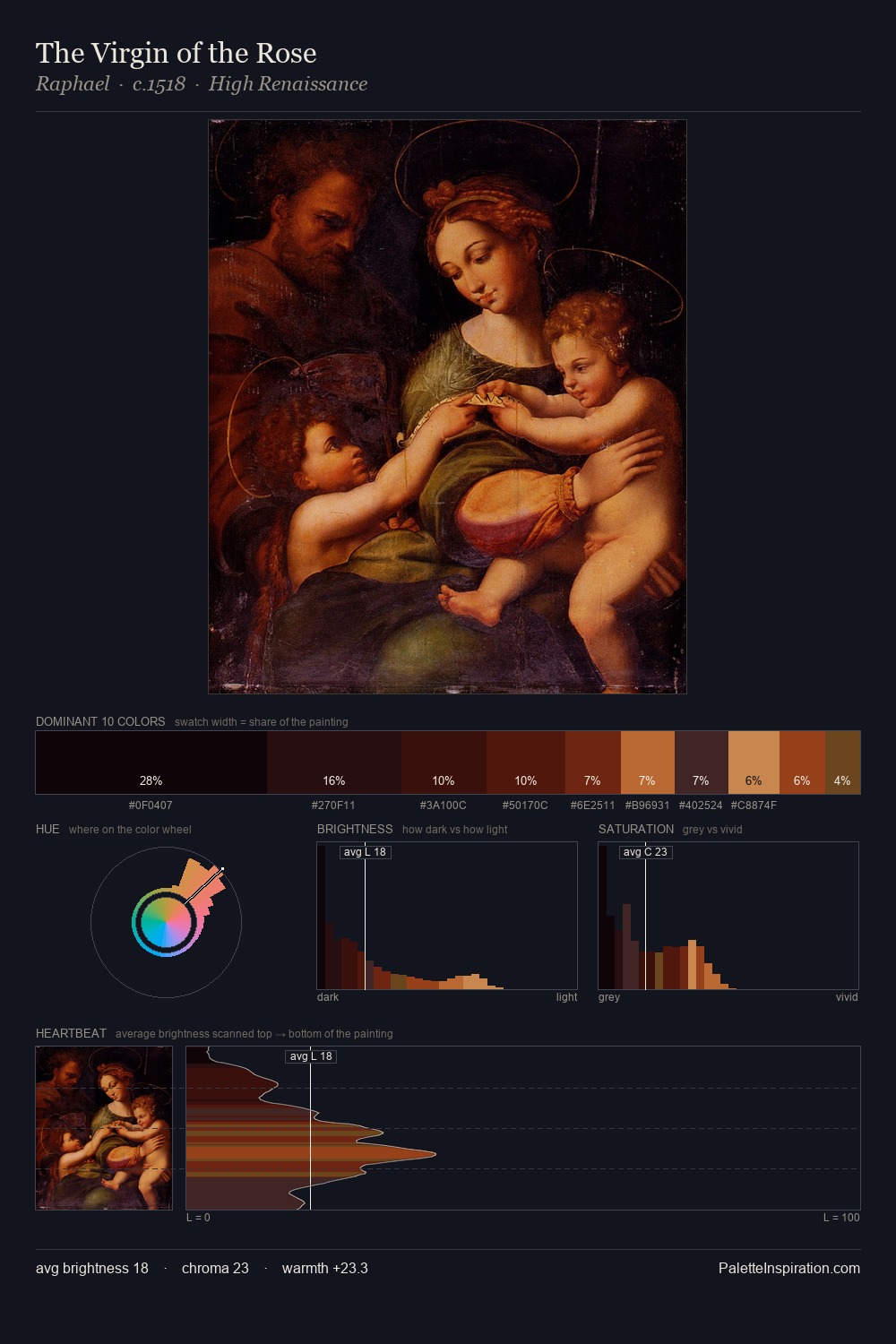
Task: Choose the 10% swatch for #3A100C
Action: (444, 762)
